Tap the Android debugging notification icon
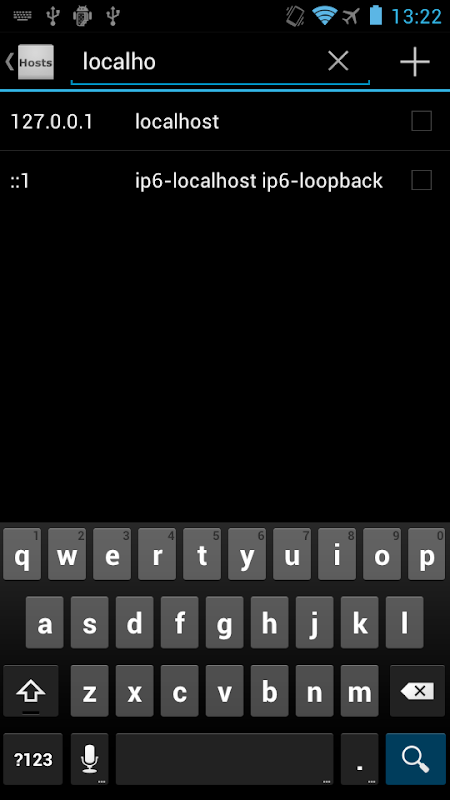This screenshot has height=800, width=450. tap(82, 16)
